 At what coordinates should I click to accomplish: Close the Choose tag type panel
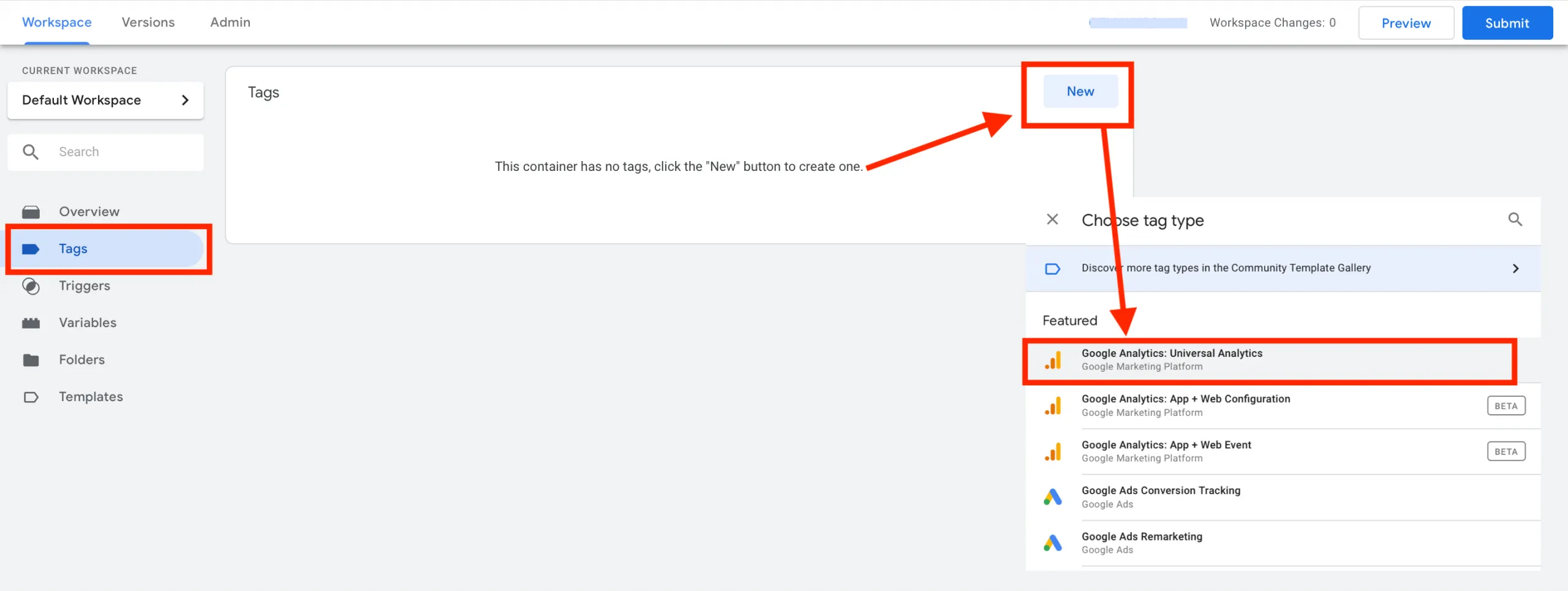click(x=1052, y=219)
